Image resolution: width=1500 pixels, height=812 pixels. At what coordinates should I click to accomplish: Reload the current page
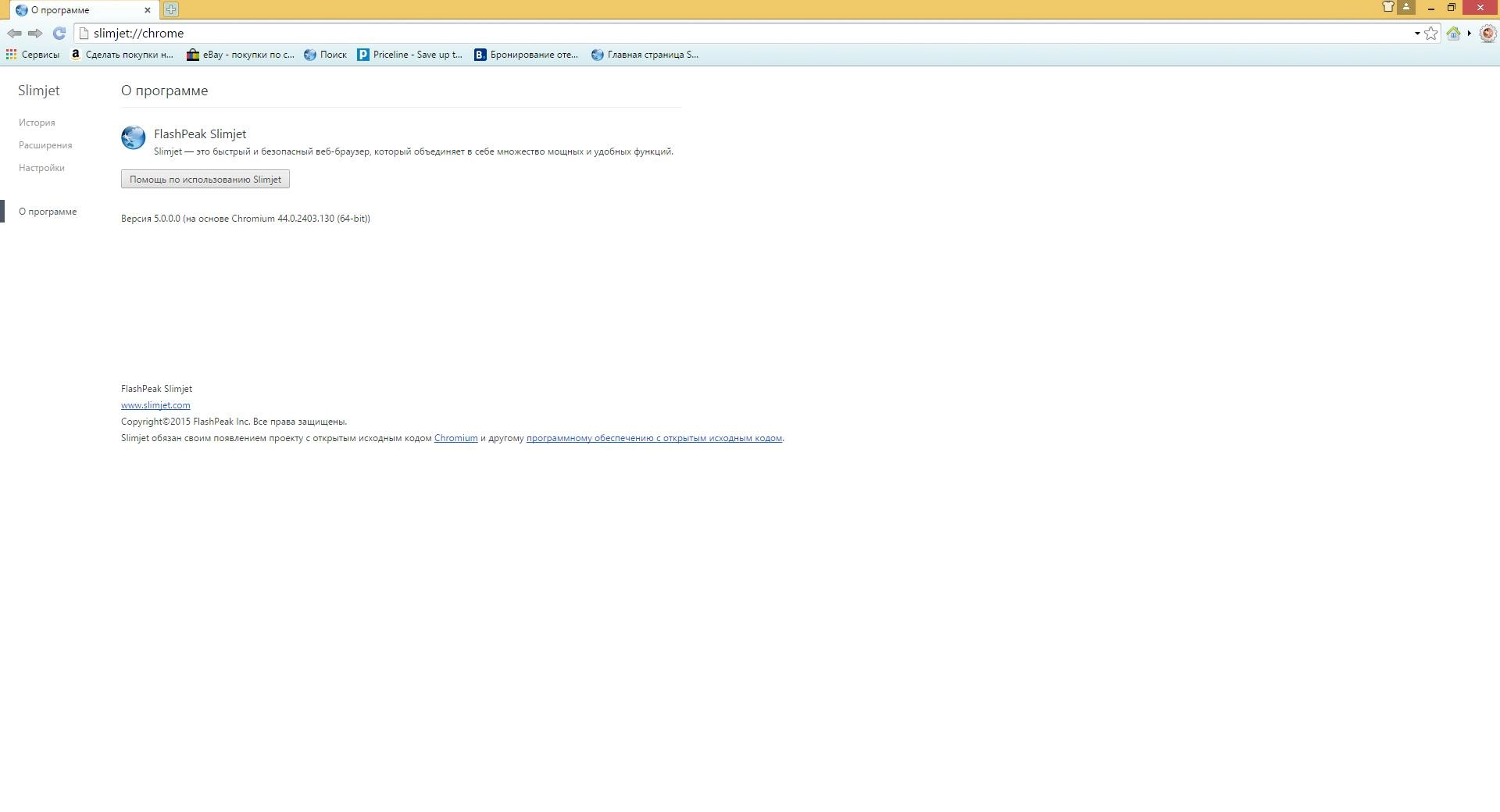pos(59,34)
